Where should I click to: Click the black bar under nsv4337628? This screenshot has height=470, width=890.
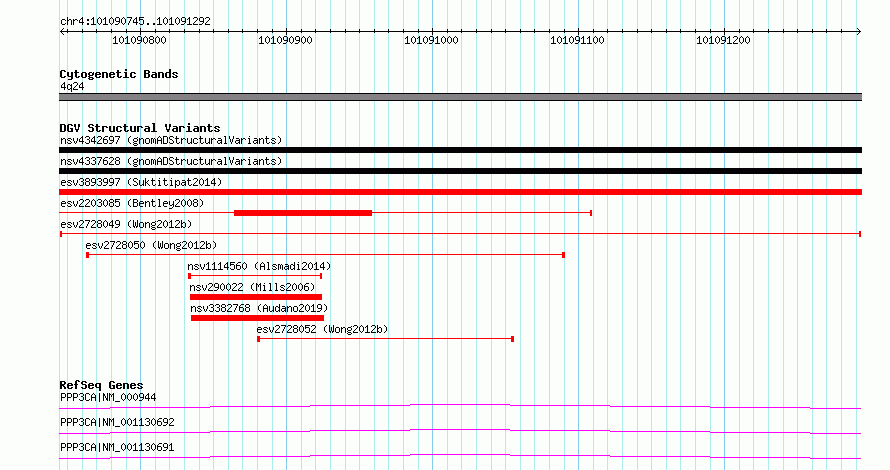(460, 171)
